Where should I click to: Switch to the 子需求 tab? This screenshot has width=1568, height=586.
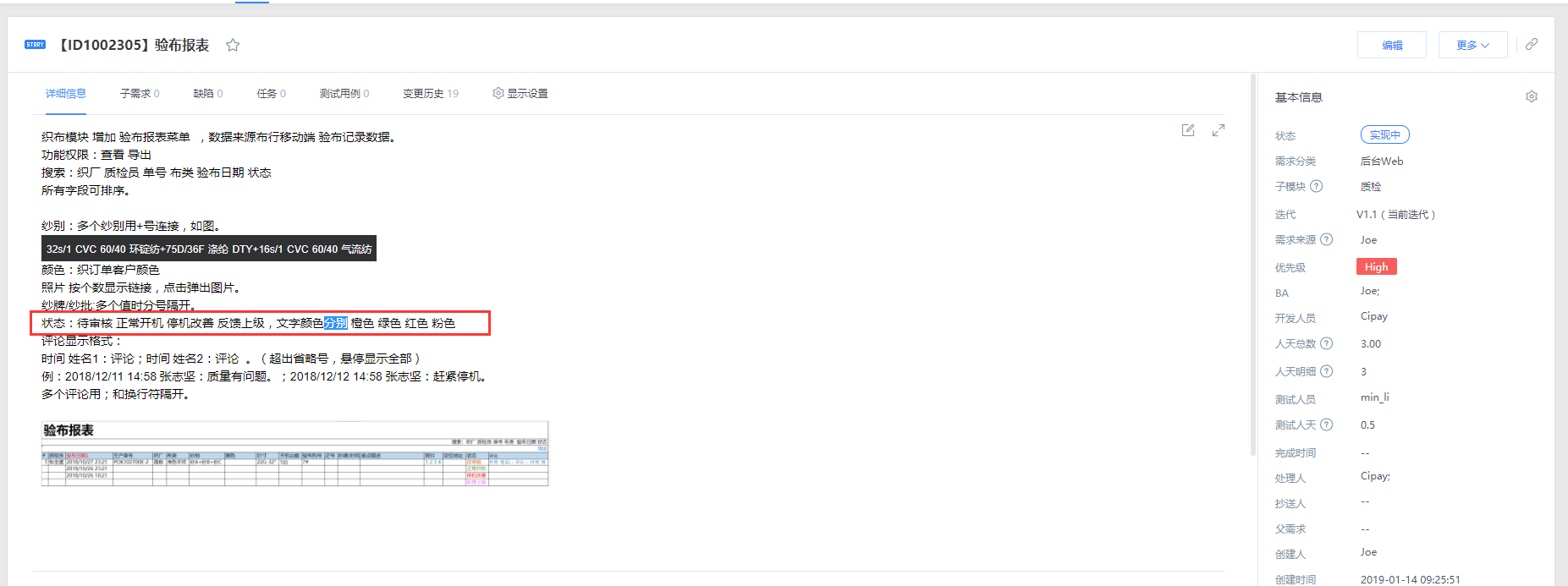[x=140, y=93]
